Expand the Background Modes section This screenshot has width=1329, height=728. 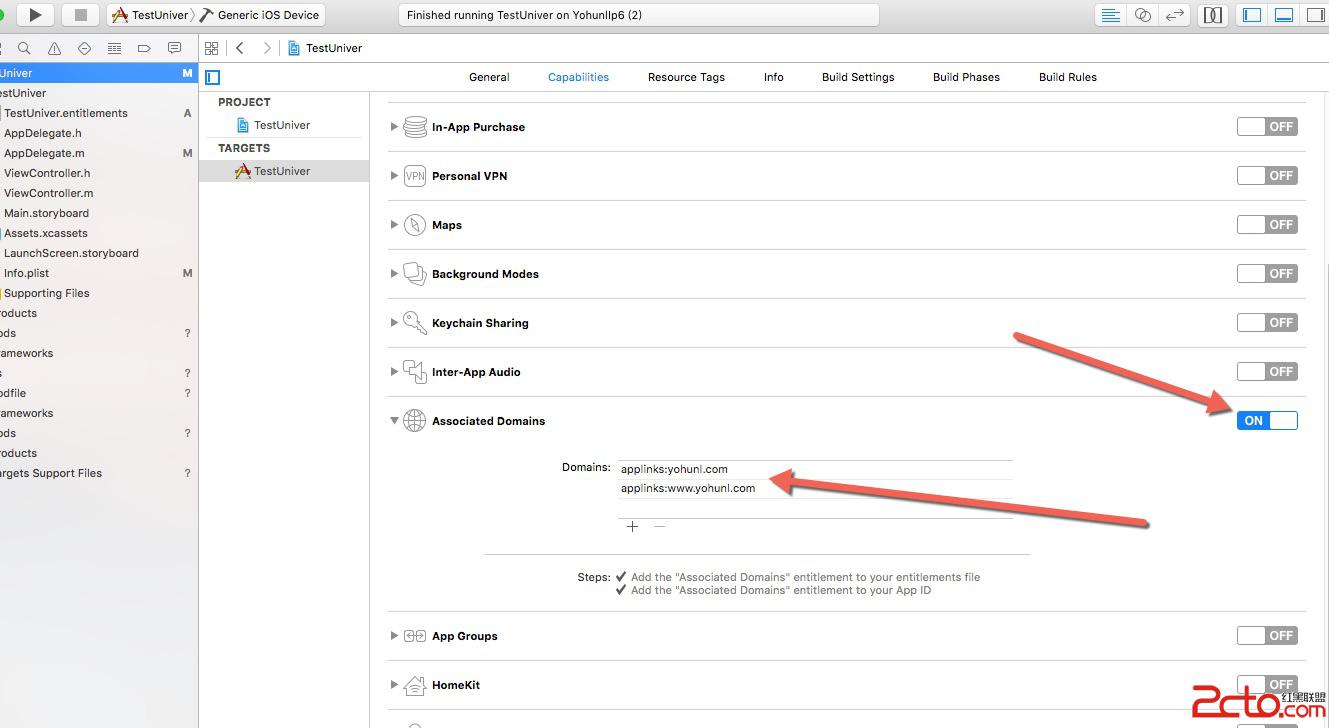[394, 274]
